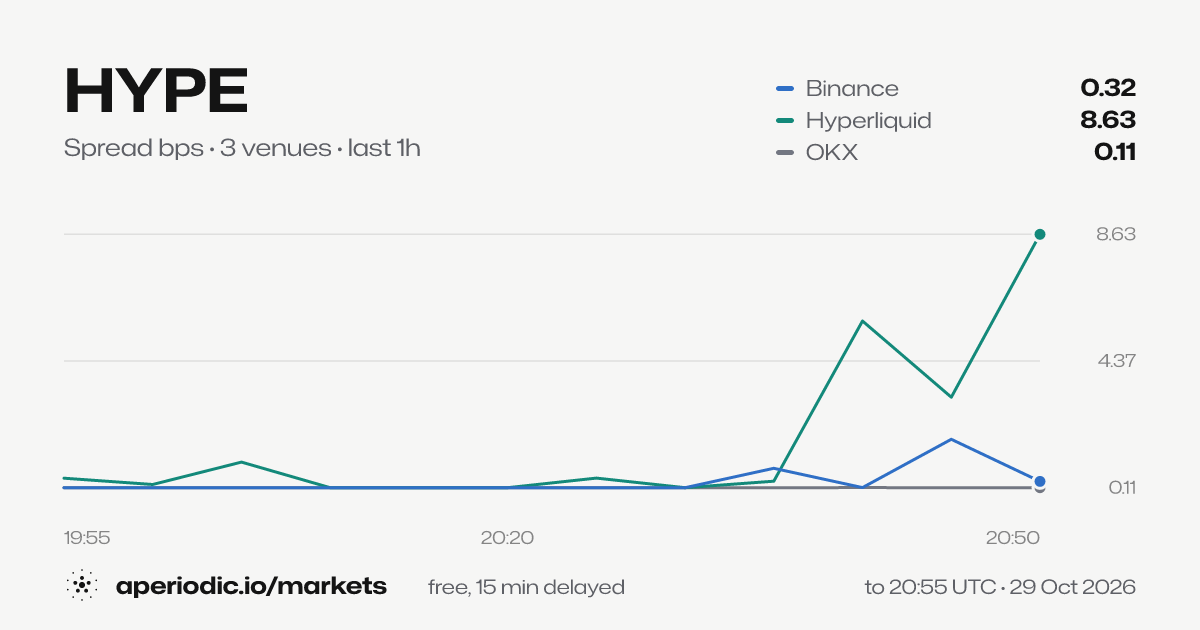
Task: Click the green Hyperliquid legend swatch
Action: [x=785, y=121]
